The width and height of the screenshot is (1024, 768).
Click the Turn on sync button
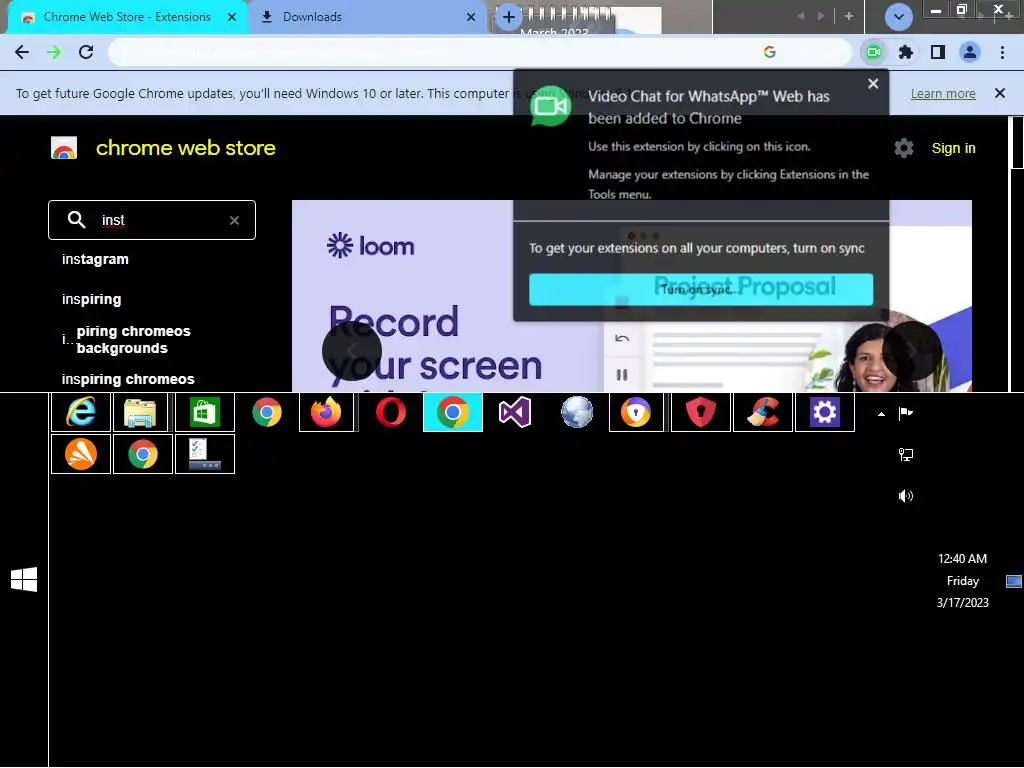(x=701, y=289)
